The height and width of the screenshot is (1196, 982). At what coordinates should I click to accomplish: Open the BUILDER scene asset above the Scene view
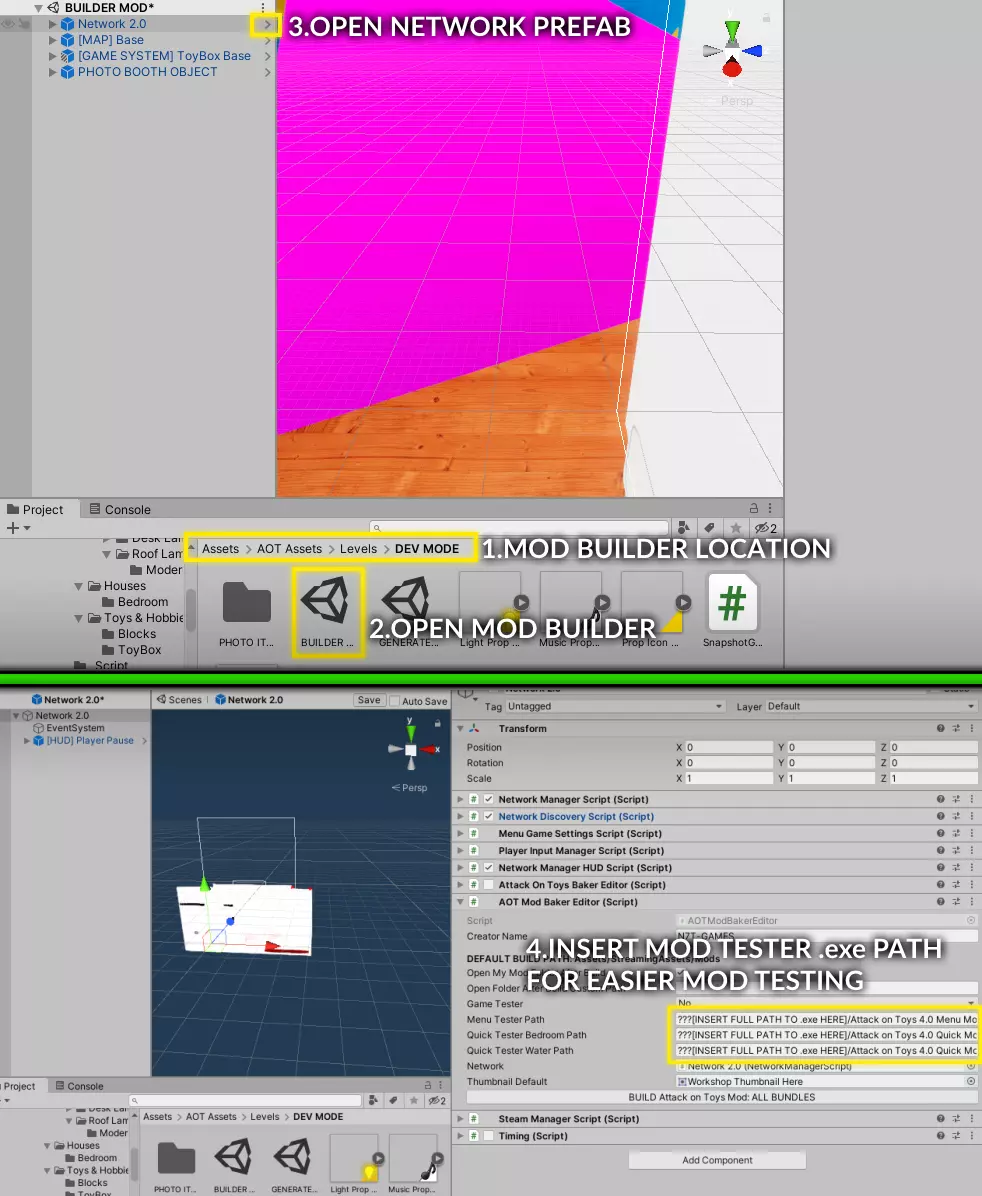[x=327, y=612]
